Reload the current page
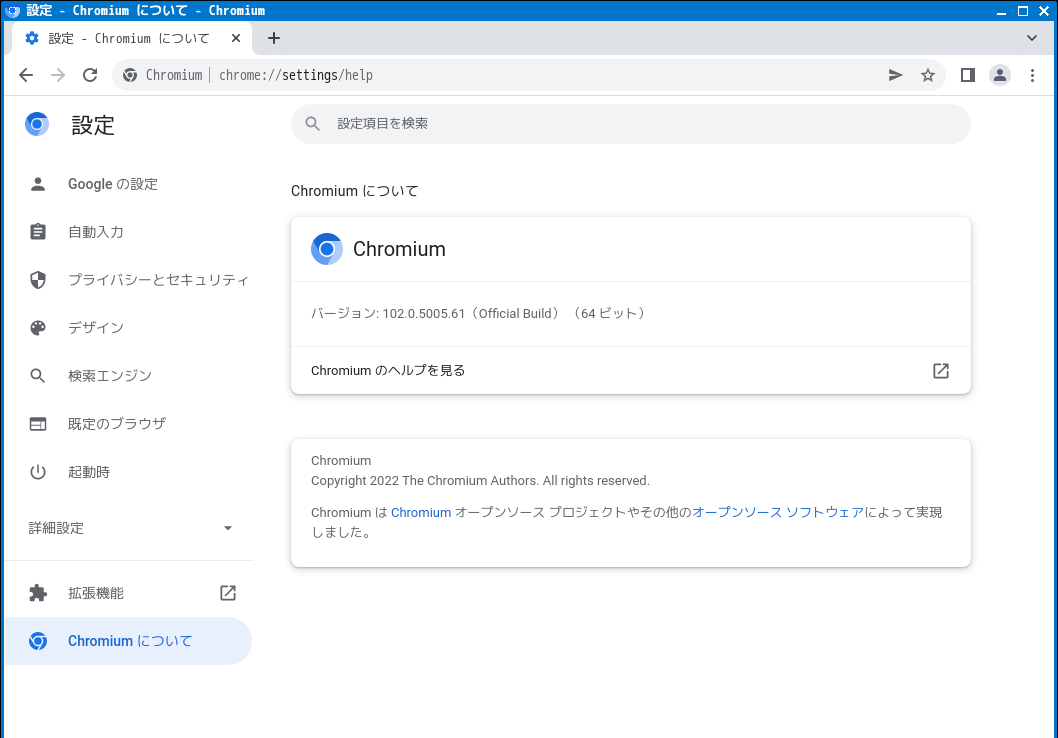The height and width of the screenshot is (738, 1058). point(90,75)
